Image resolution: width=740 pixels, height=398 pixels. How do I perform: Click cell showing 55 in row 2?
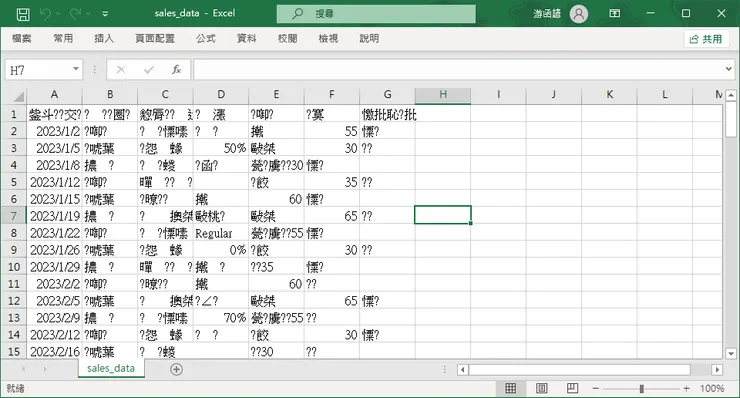[332, 131]
